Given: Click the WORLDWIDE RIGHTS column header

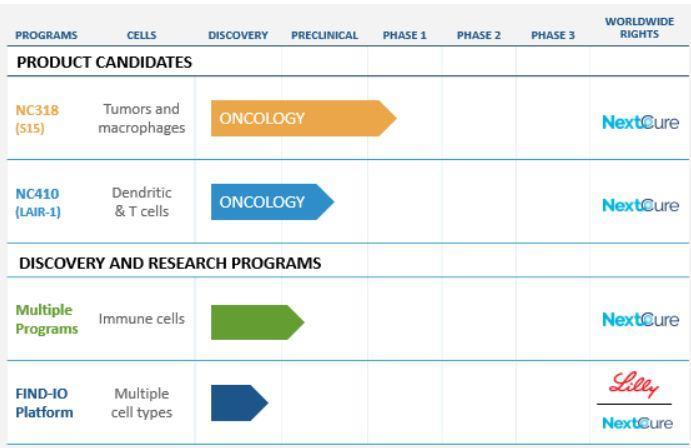Looking at the screenshot, I should pyautogui.click(x=639, y=28).
